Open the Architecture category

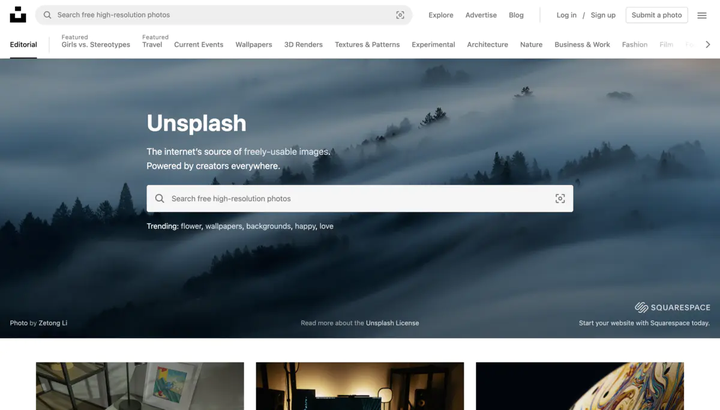tap(488, 45)
